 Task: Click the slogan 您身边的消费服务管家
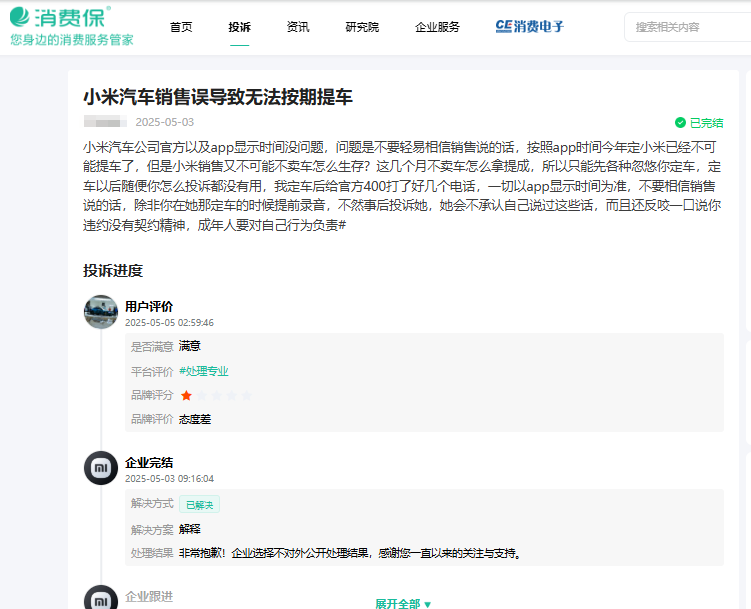coord(72,40)
